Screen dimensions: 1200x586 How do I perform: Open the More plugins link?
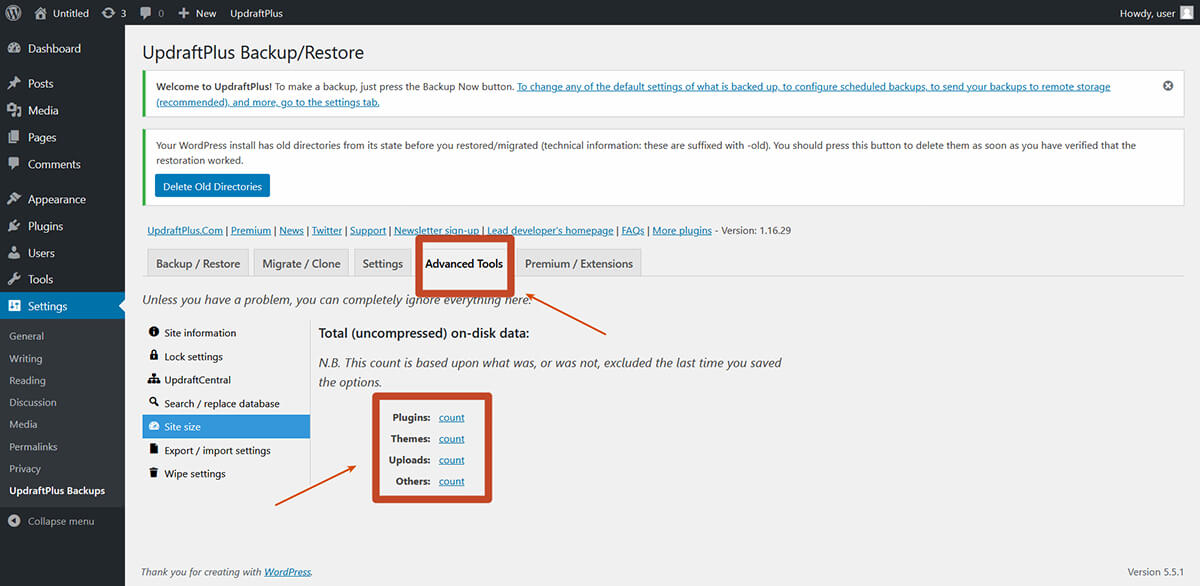click(682, 231)
